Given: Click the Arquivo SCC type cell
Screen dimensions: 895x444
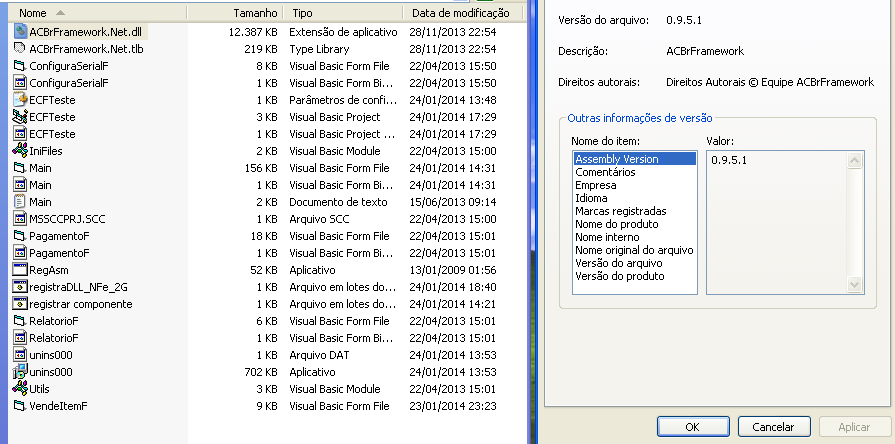Looking at the screenshot, I should (x=319, y=219).
